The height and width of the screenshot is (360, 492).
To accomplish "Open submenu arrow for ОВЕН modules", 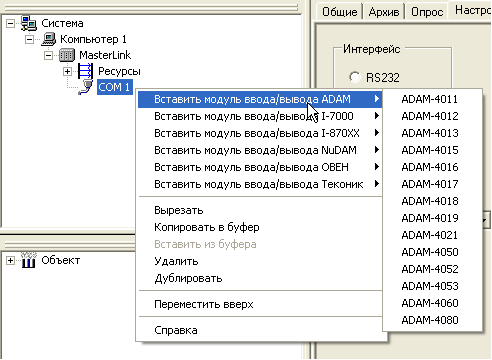I will [x=377, y=167].
